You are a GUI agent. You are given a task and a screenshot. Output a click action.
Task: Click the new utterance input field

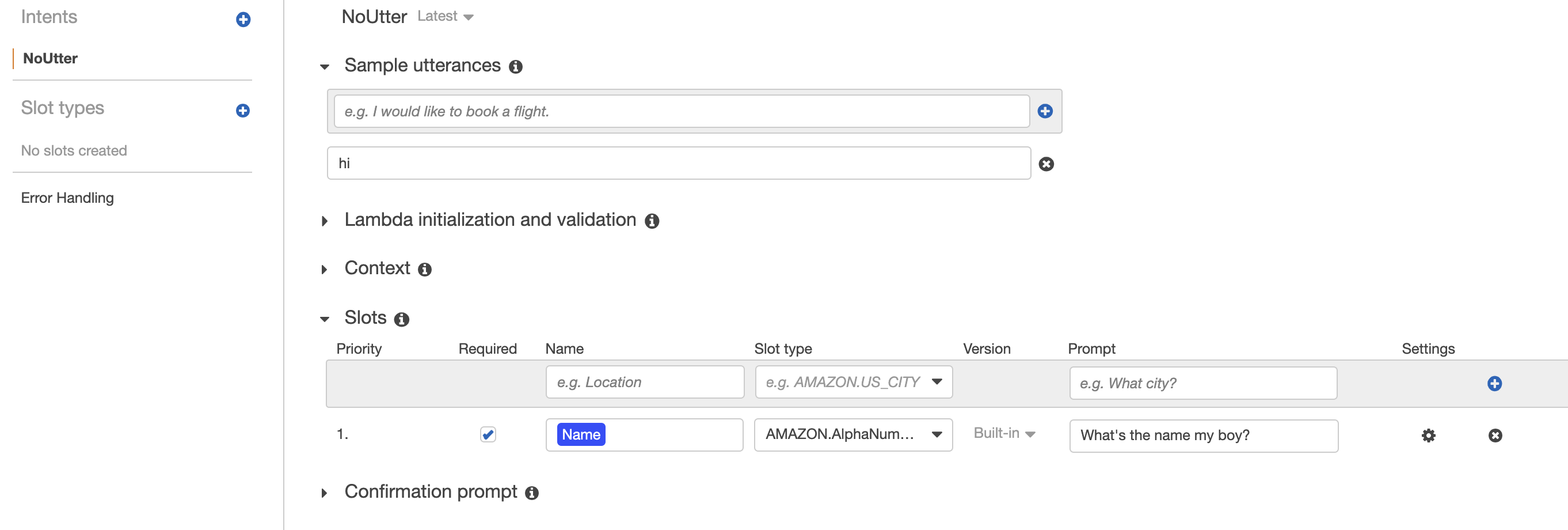coord(681,112)
